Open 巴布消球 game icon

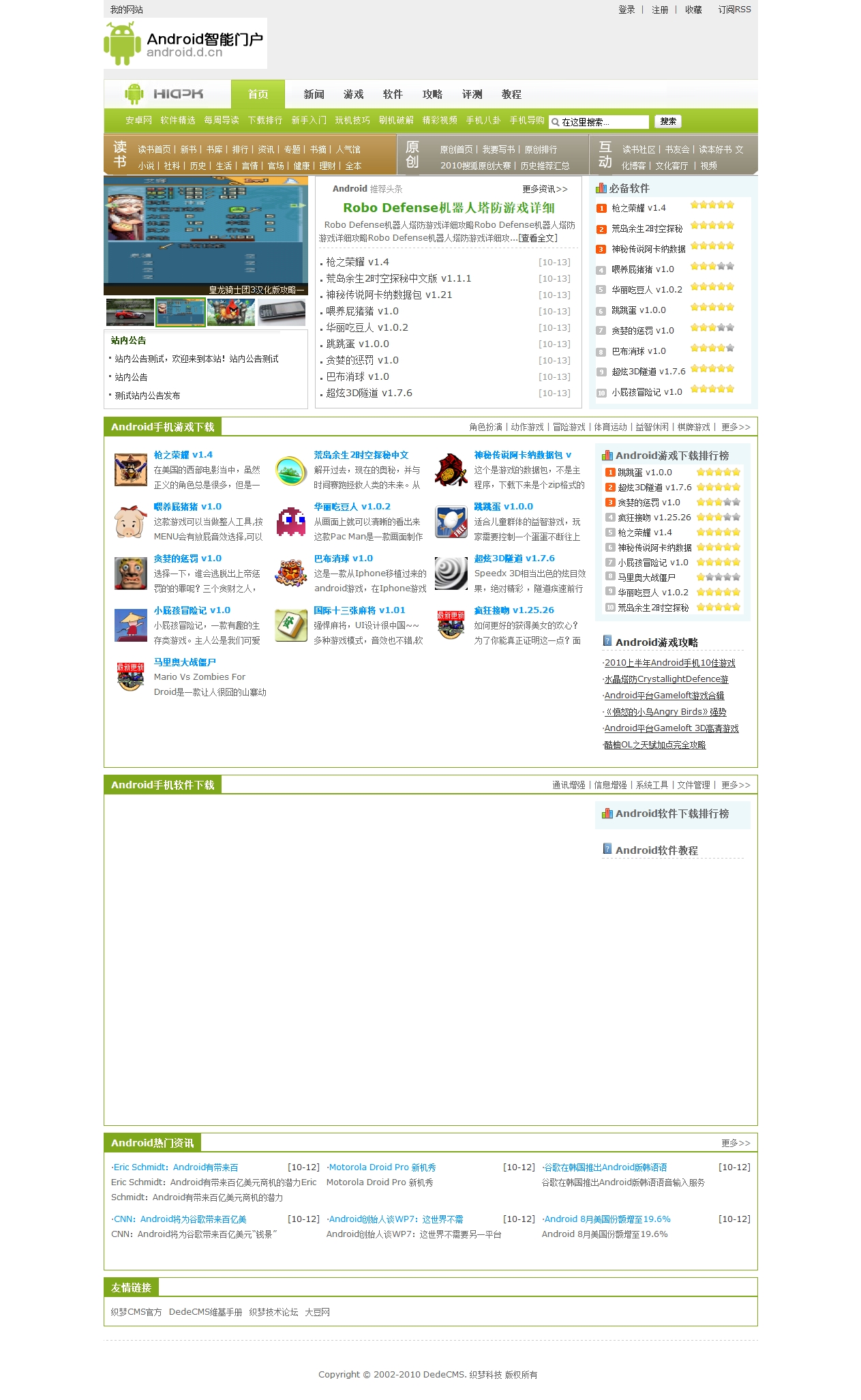tap(291, 574)
